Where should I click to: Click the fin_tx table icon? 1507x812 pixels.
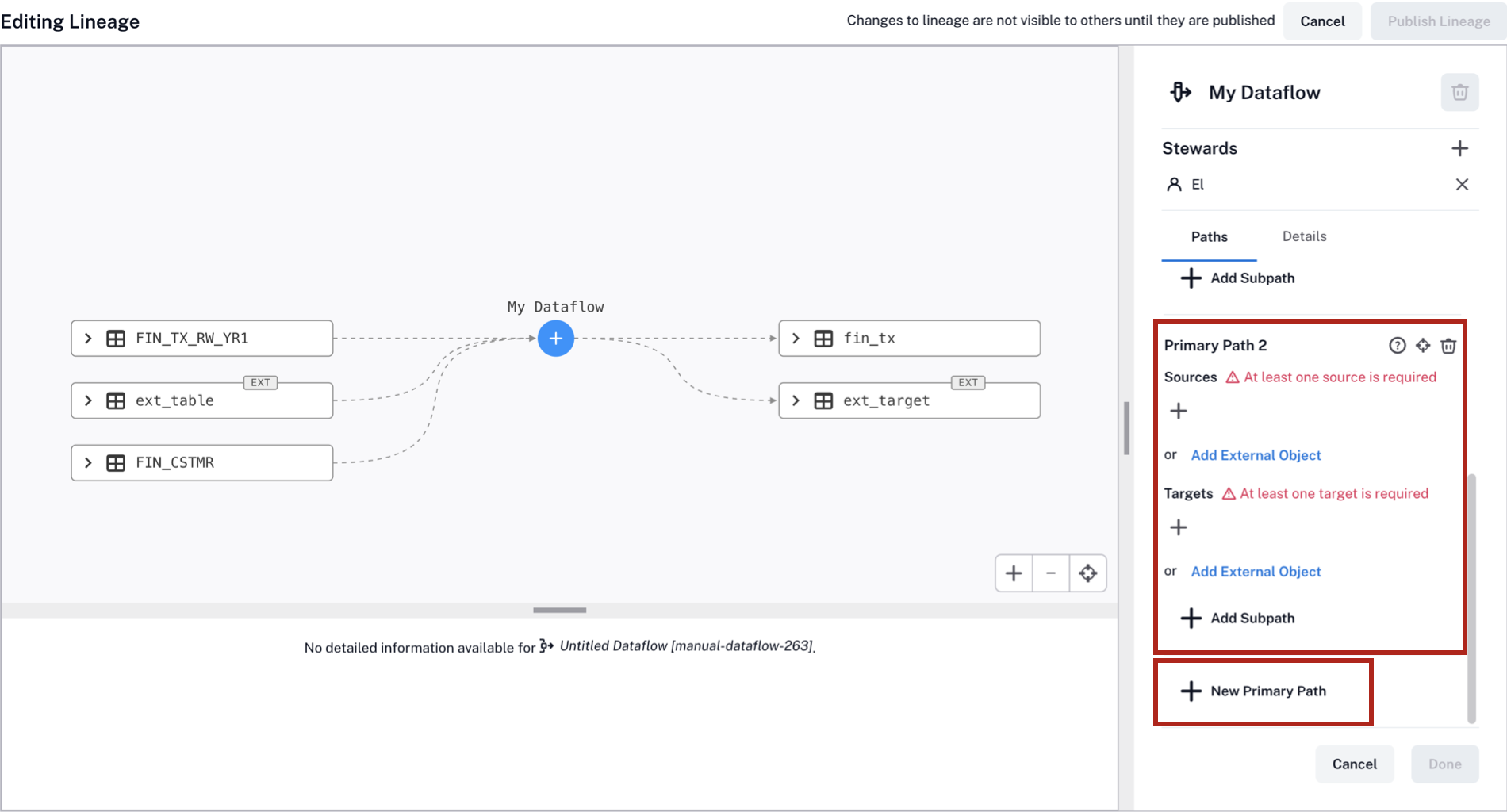tap(823, 339)
